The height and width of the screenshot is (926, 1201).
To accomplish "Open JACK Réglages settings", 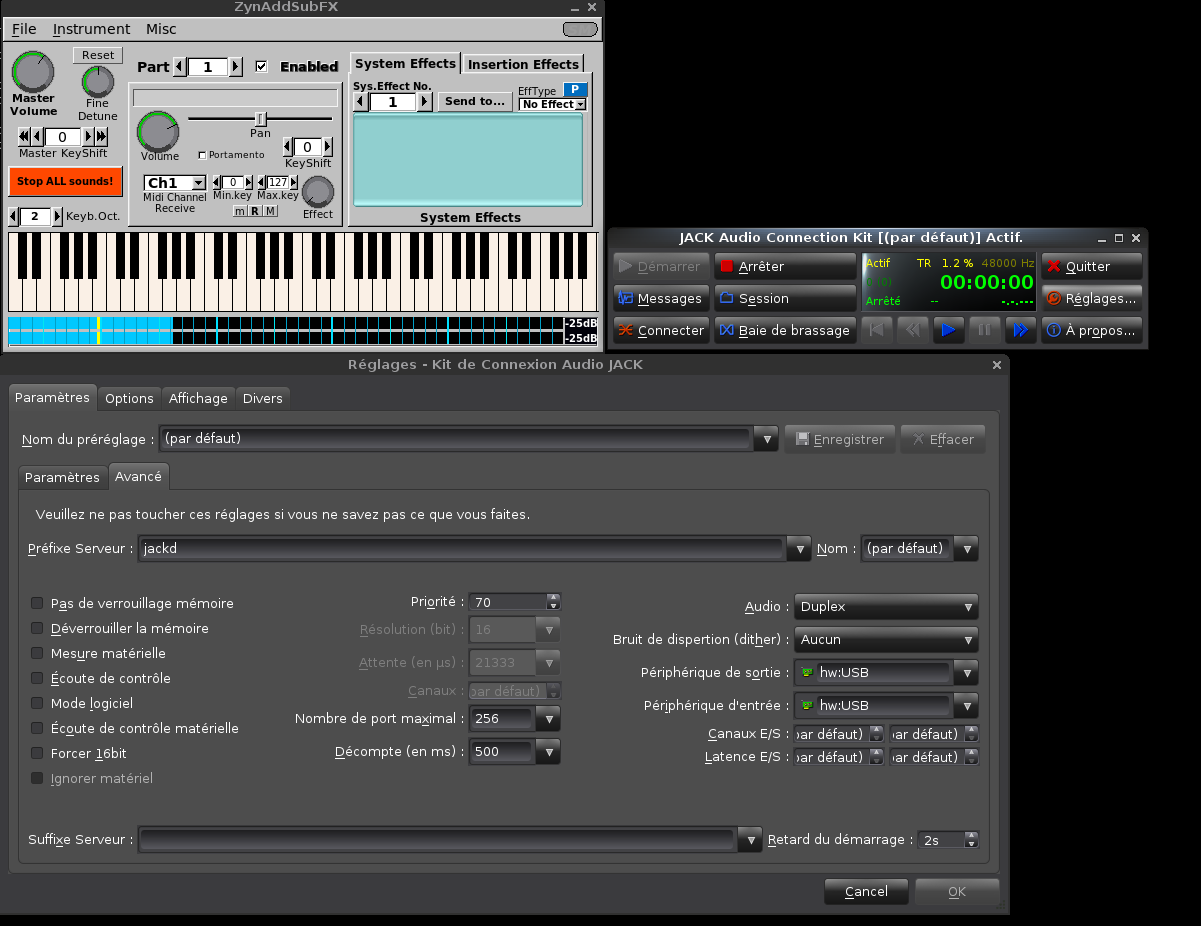I will click(1091, 298).
